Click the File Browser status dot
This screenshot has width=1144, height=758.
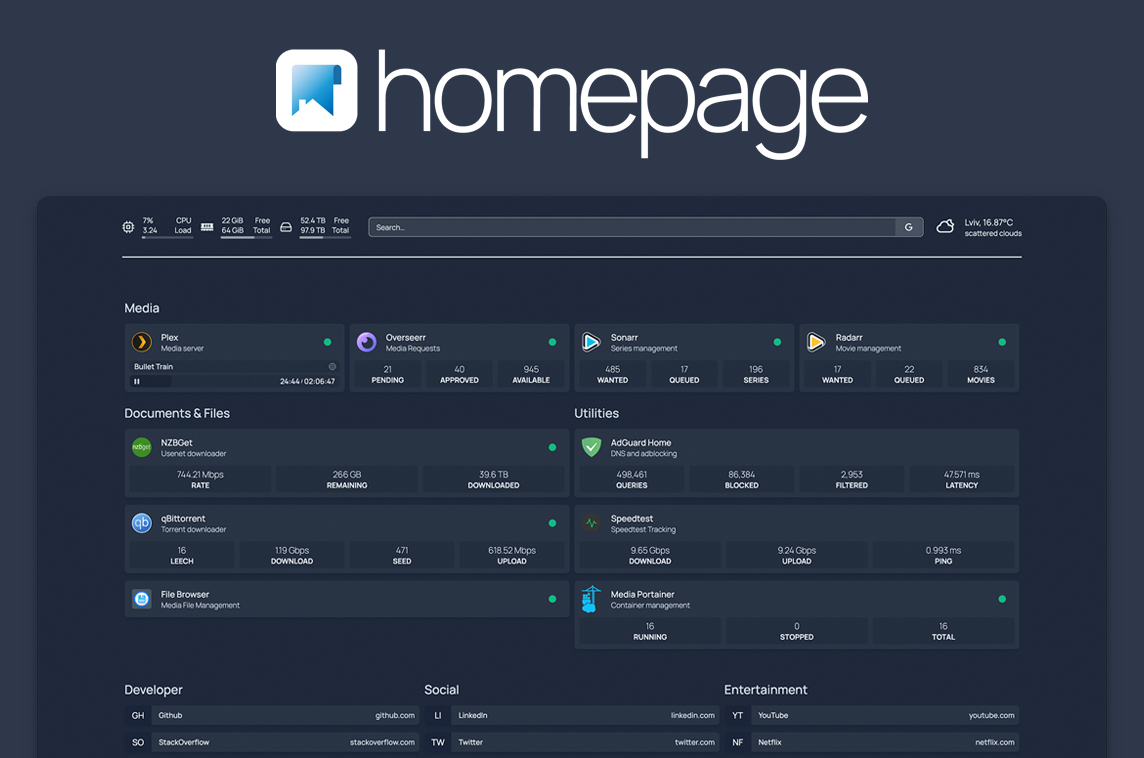[552, 599]
